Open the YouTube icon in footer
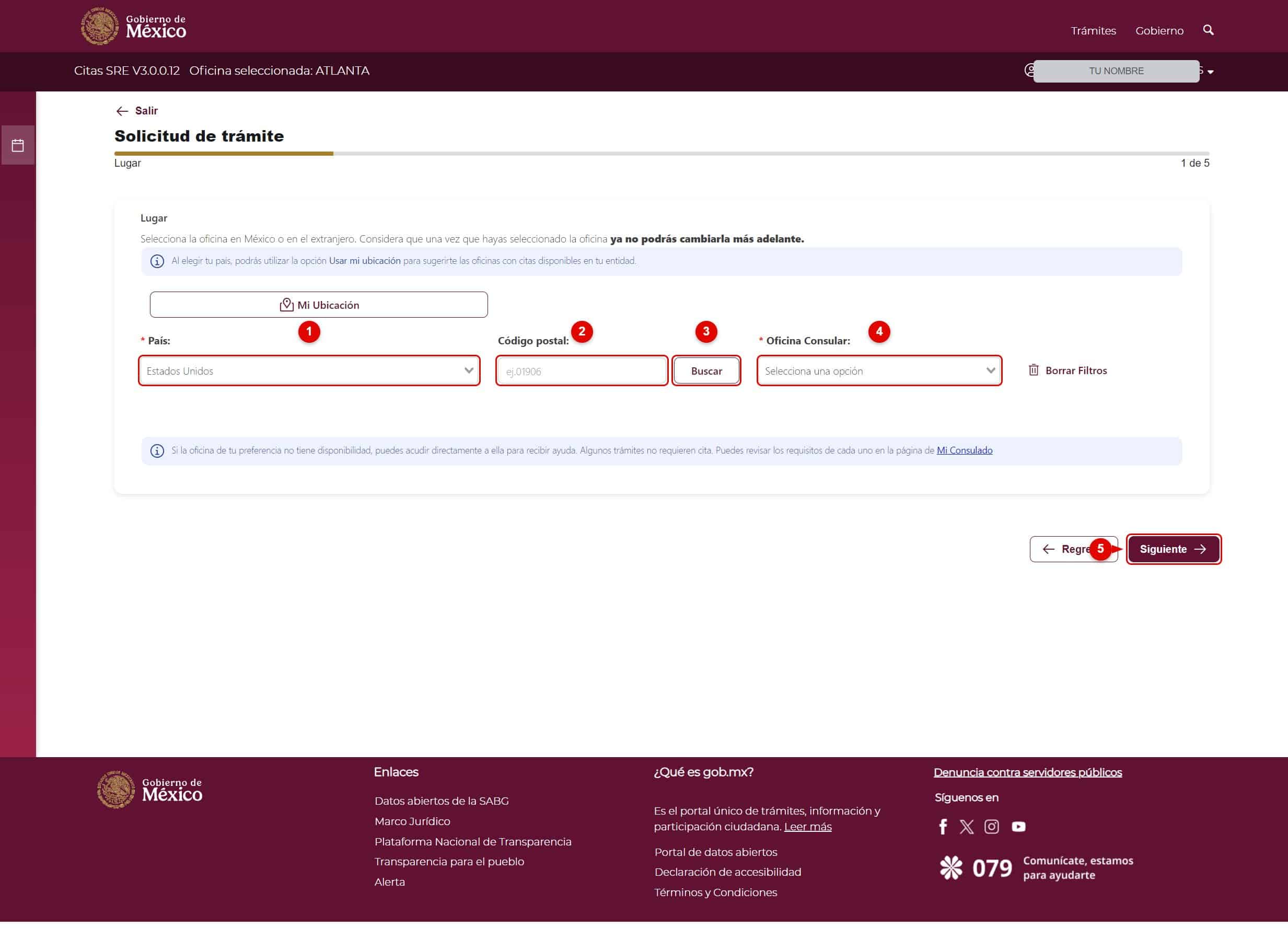1288x951 pixels. [x=1018, y=826]
